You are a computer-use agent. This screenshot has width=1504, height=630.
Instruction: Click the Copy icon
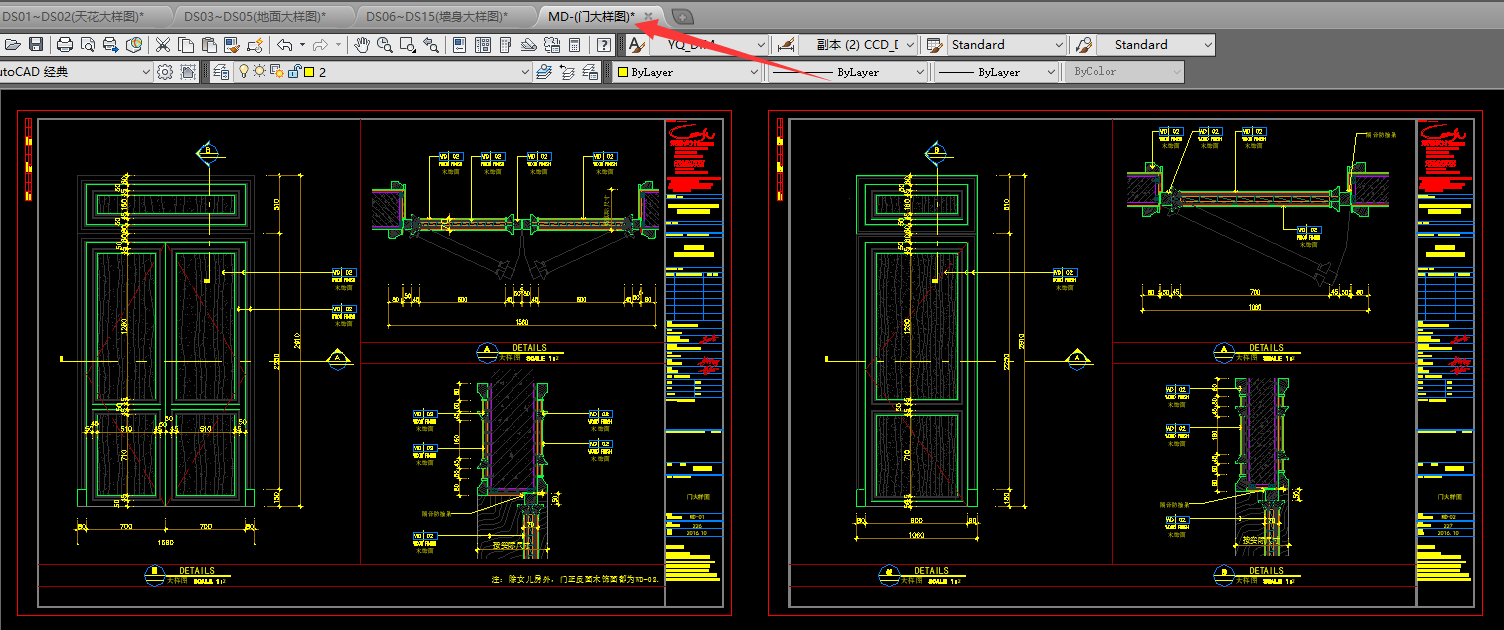tap(186, 45)
